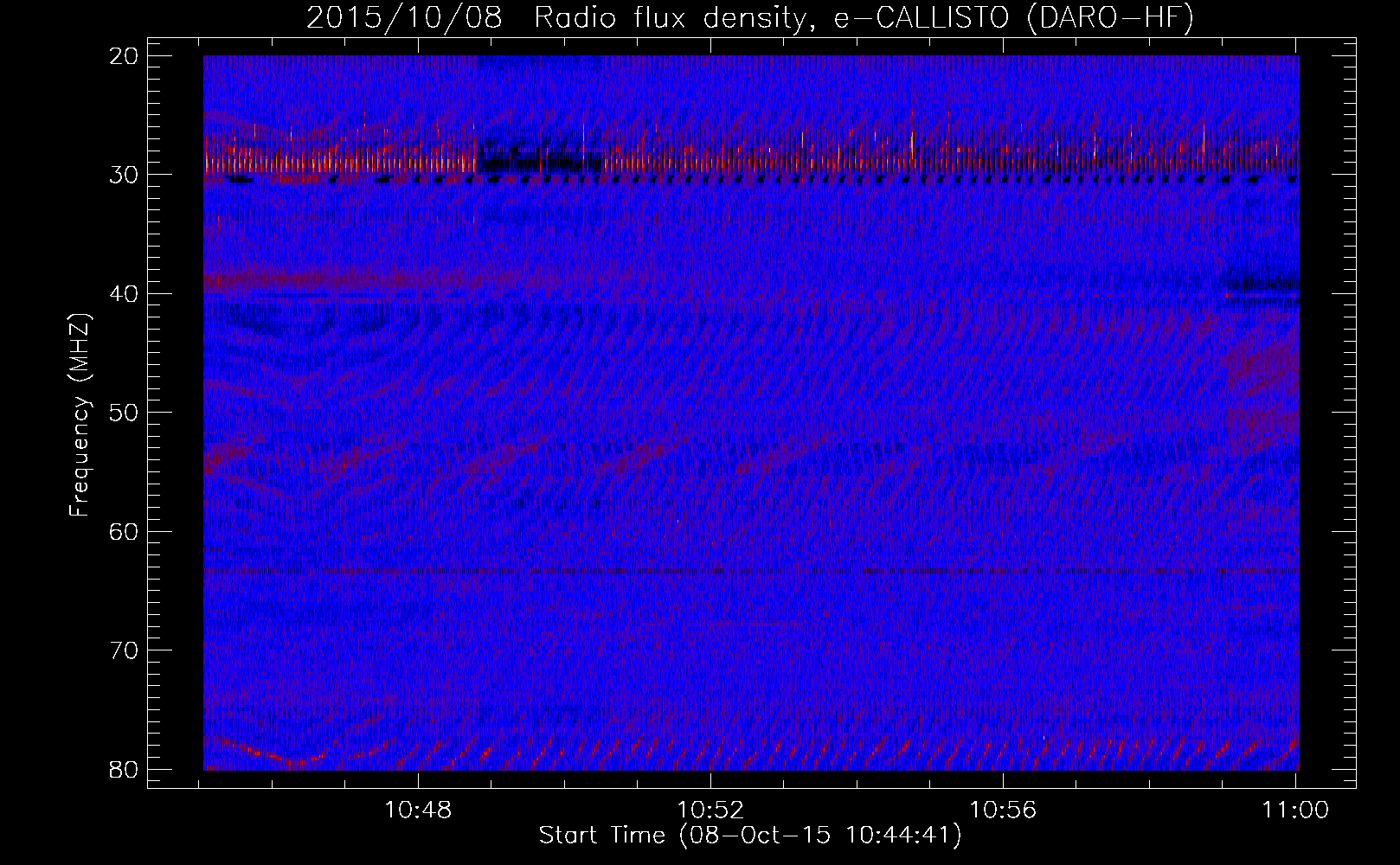
Task: Select the 20 frequency tick label
Action: click(x=125, y=56)
